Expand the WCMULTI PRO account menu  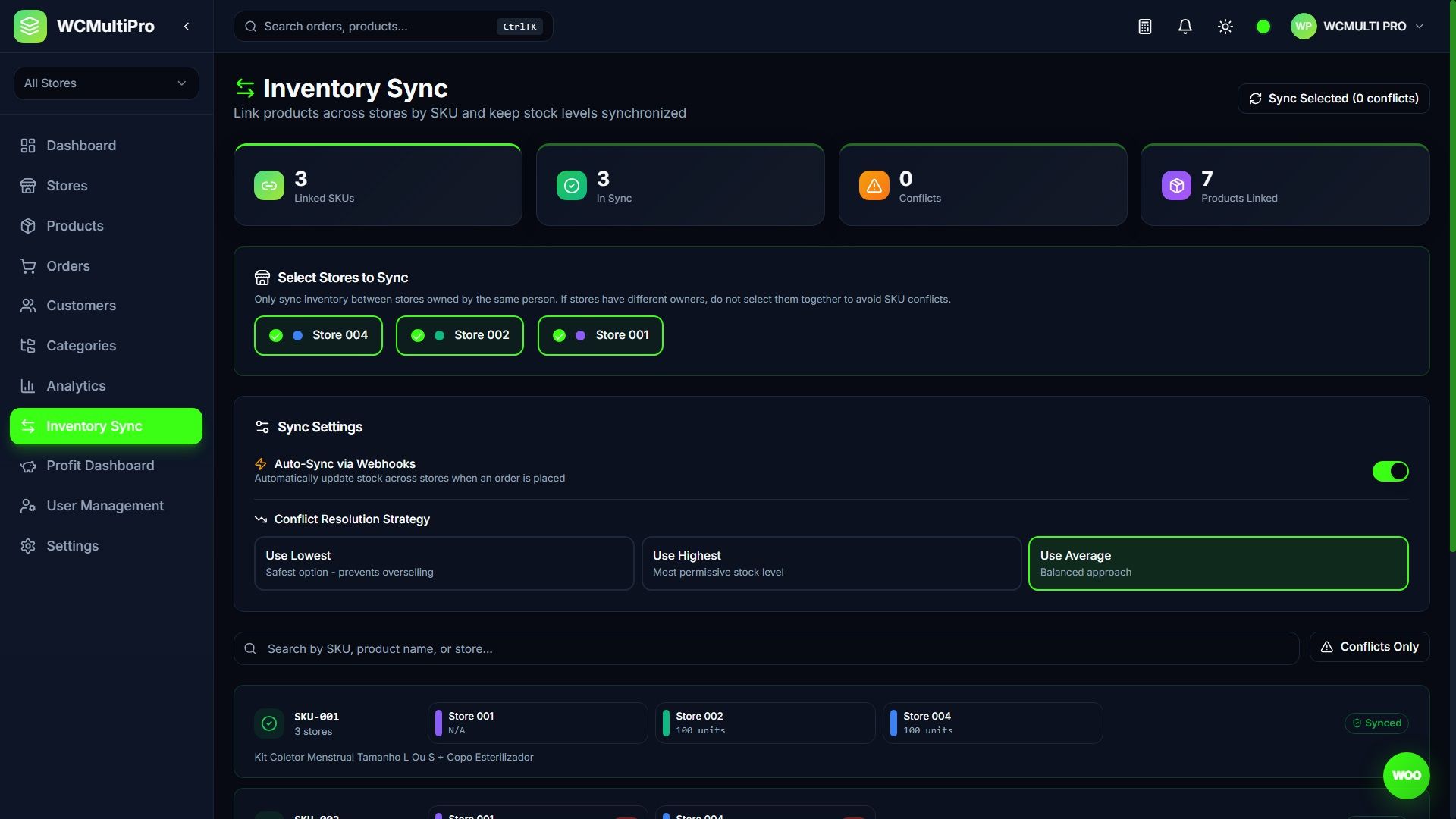coord(1357,27)
